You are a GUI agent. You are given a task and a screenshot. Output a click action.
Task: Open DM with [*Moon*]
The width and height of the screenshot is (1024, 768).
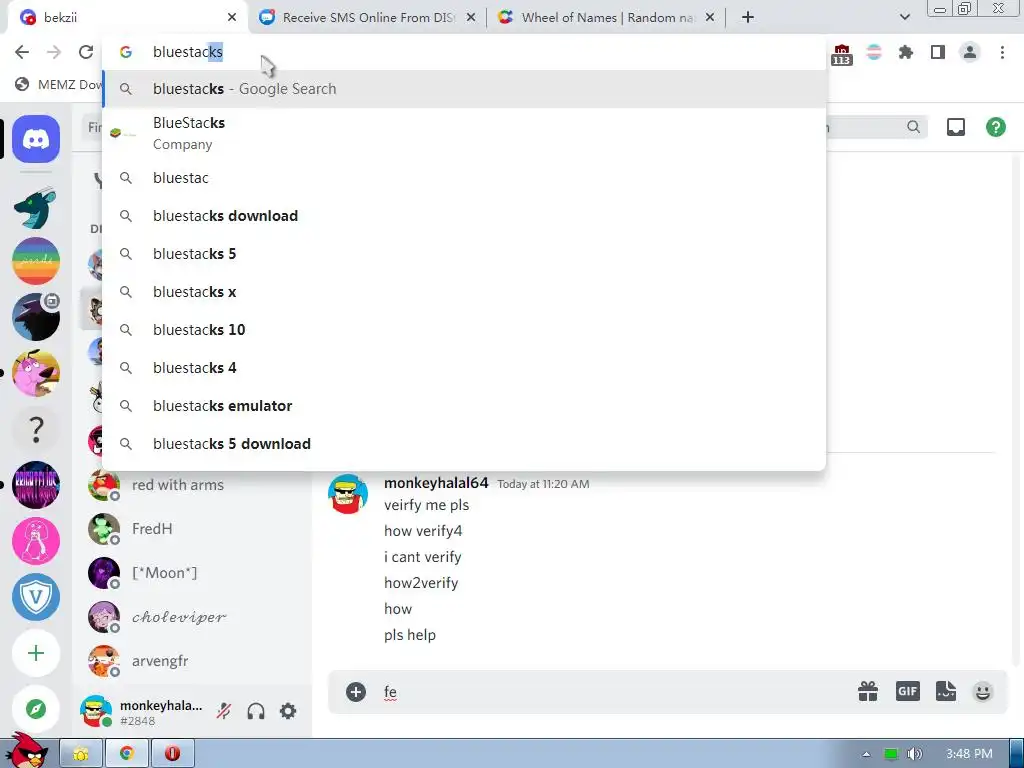coord(193,573)
